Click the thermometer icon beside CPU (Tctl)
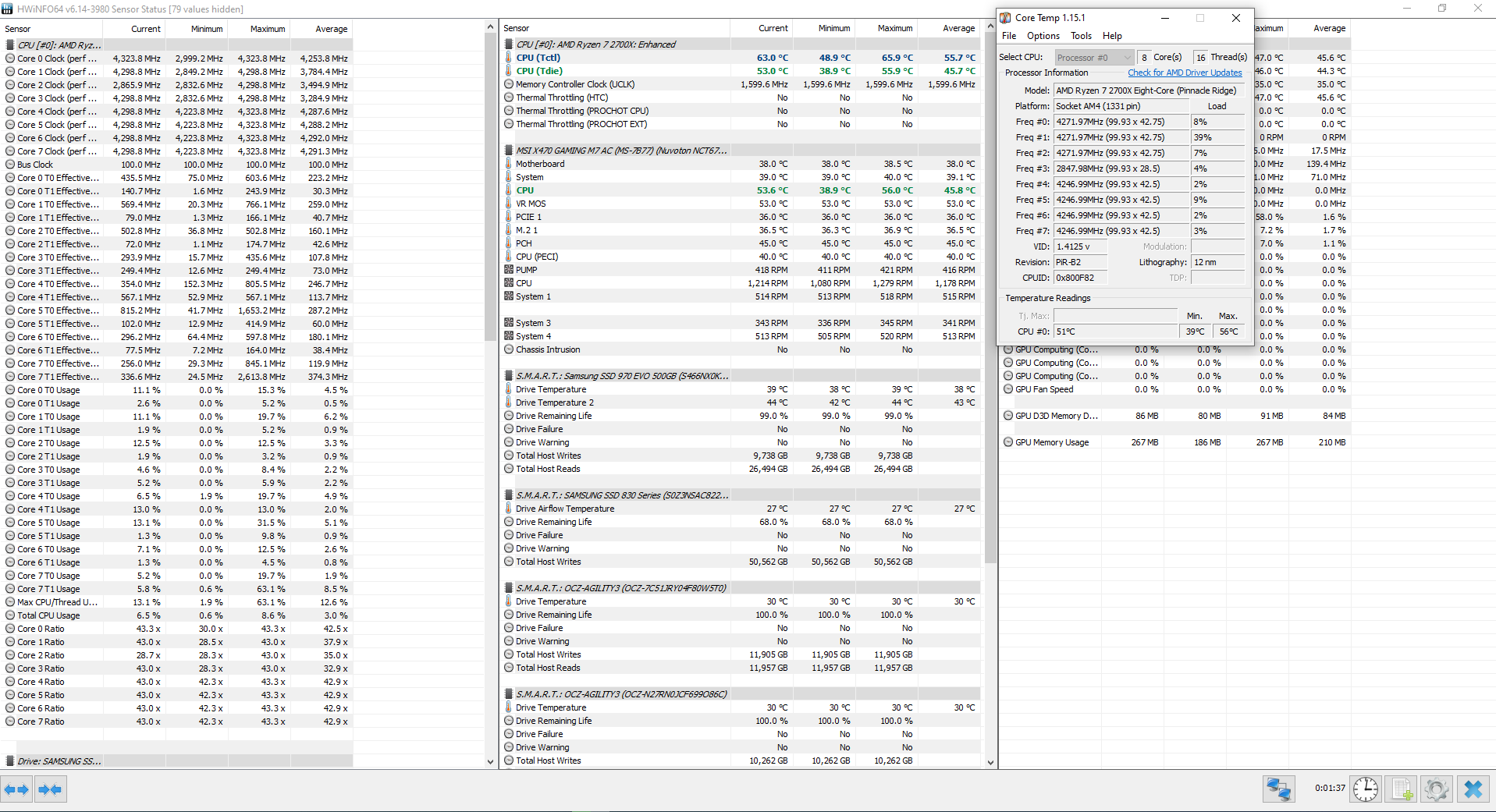The height and width of the screenshot is (812, 1496). [x=509, y=58]
